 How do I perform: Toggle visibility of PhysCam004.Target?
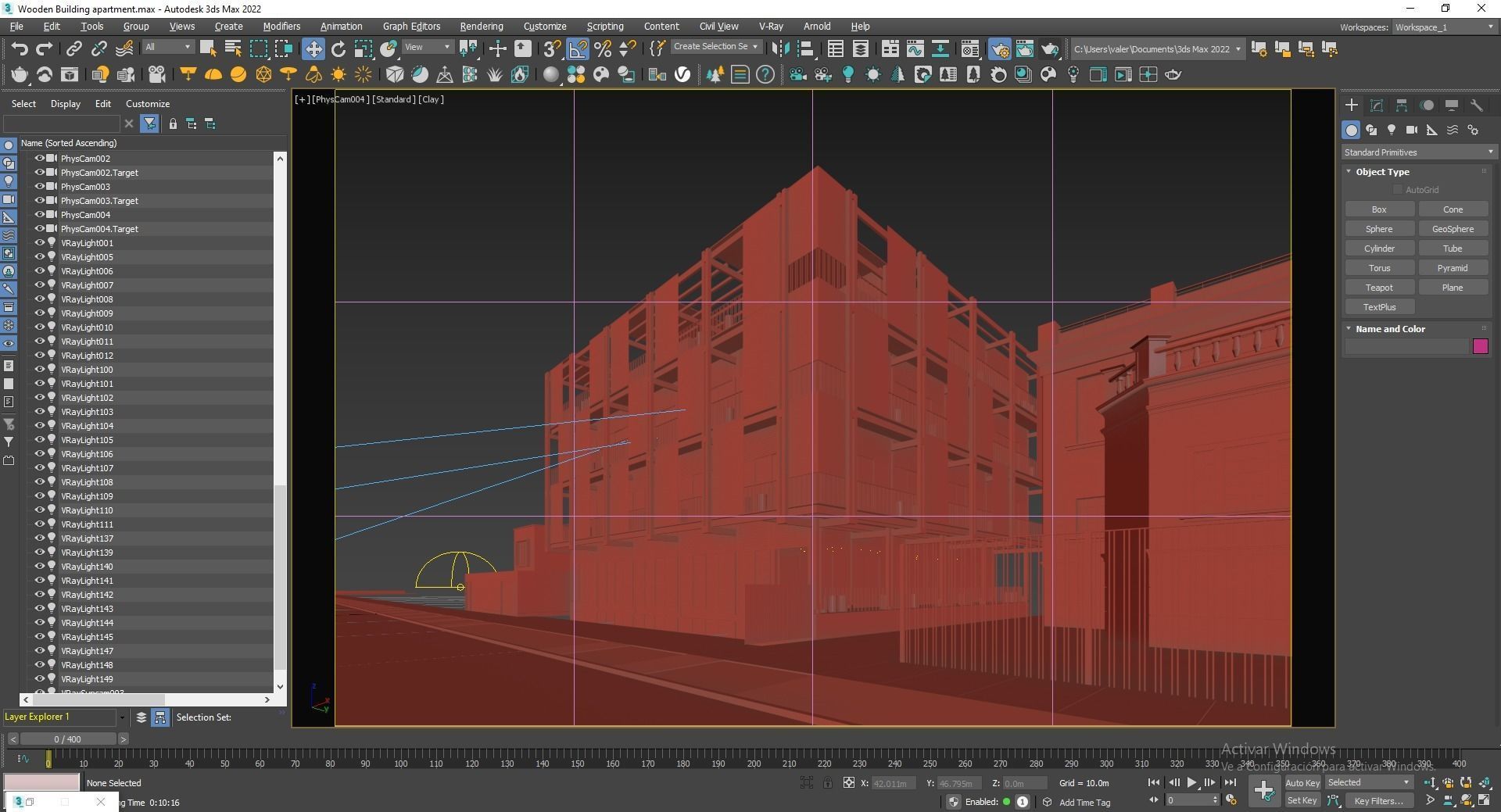[39, 228]
